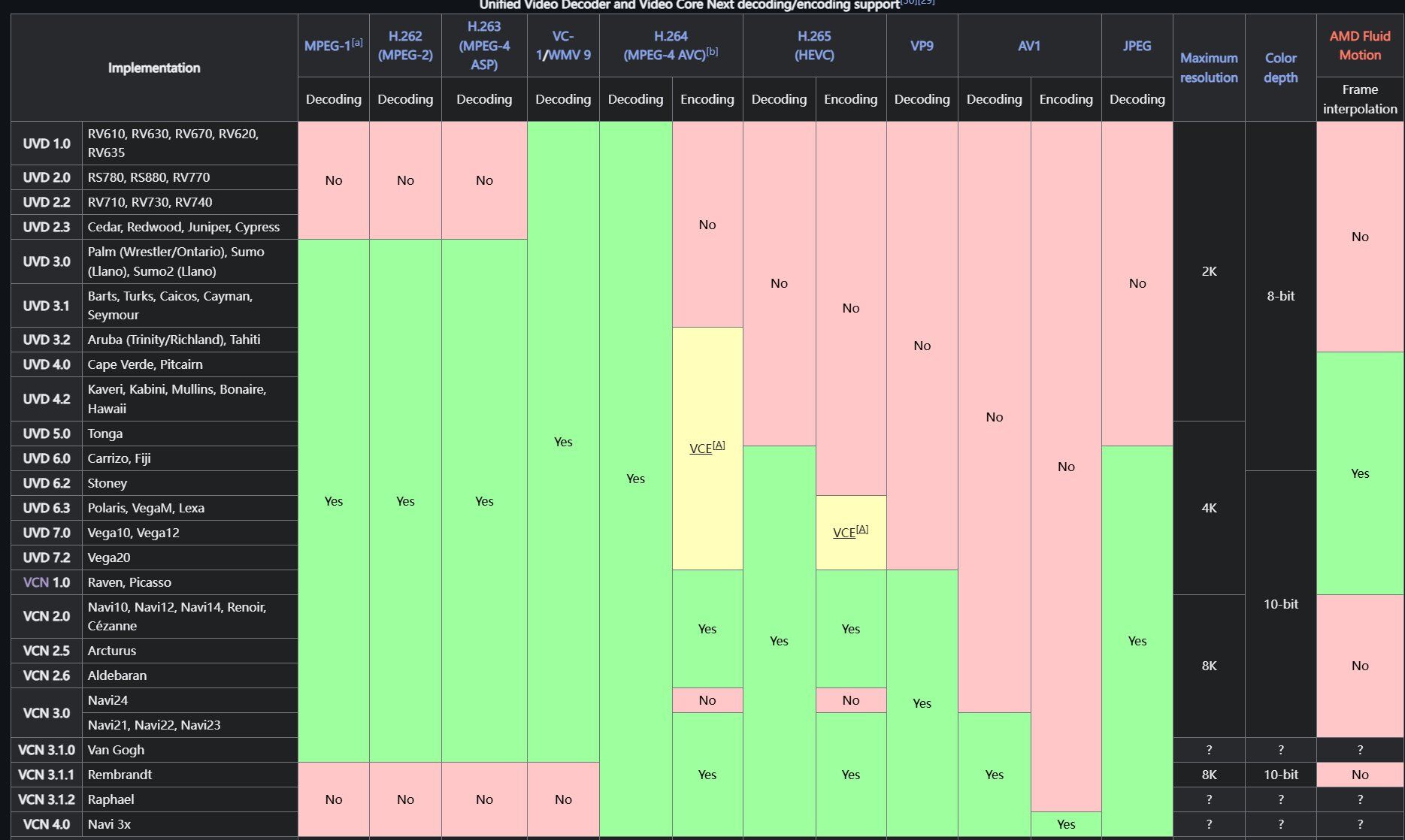Select the Raphael cell
The width and height of the screenshot is (1405, 840).
pos(190,799)
